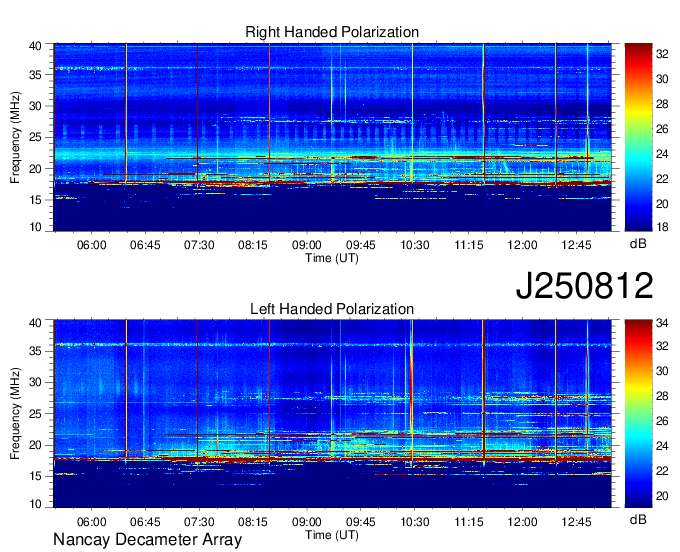Click 07:30 time tick on Left Handed plot
Viewport: 680px width, 552px height.
(199, 522)
